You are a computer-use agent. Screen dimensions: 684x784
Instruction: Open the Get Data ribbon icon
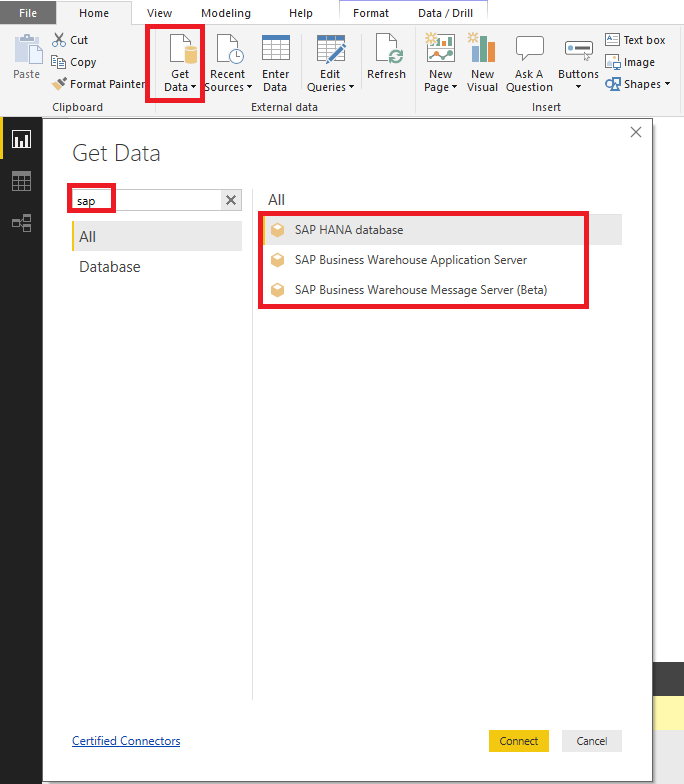[x=183, y=50]
